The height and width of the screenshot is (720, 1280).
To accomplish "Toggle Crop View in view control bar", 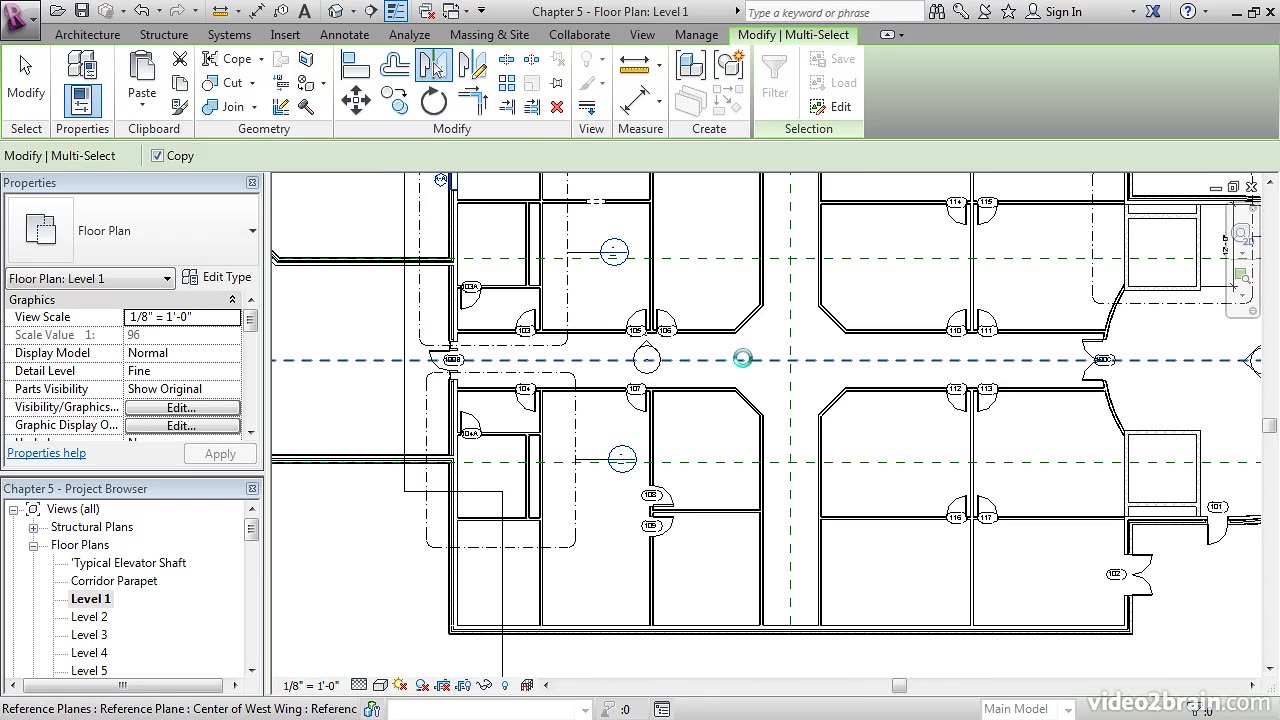I will (442, 685).
